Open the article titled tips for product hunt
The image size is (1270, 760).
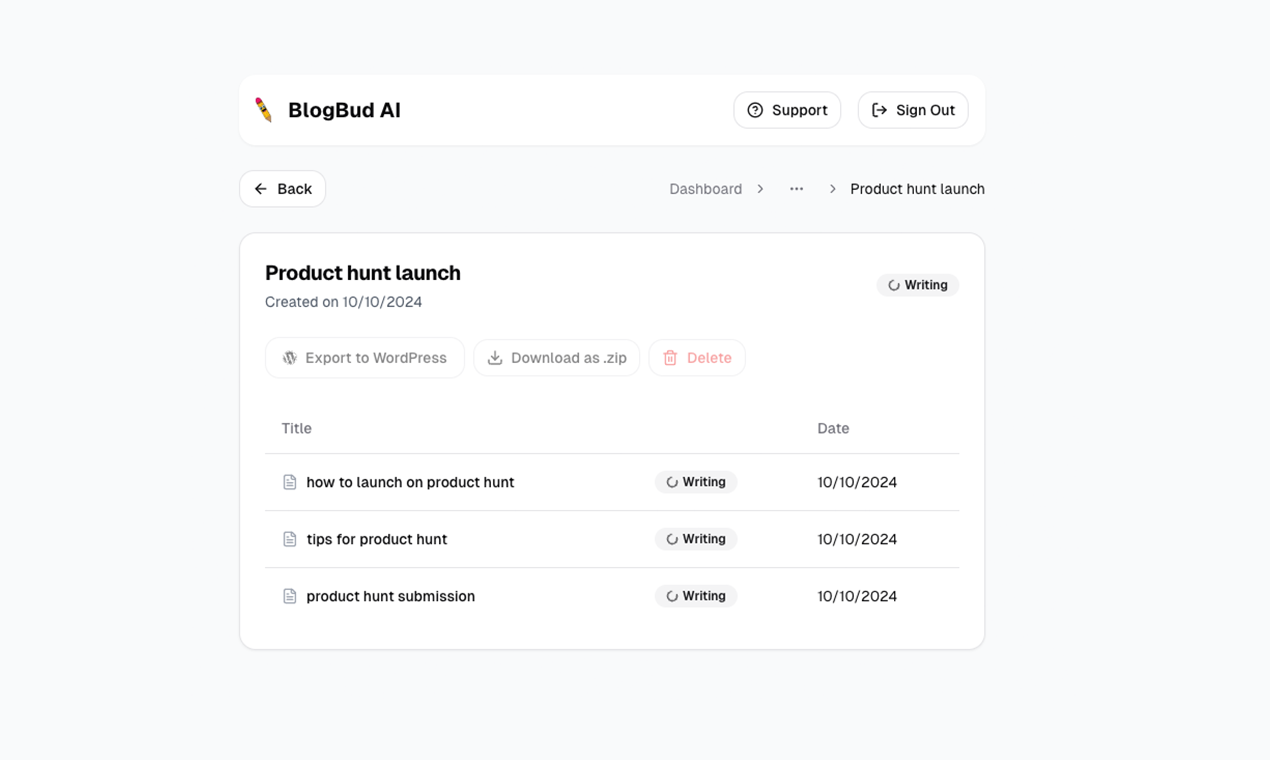[377, 539]
